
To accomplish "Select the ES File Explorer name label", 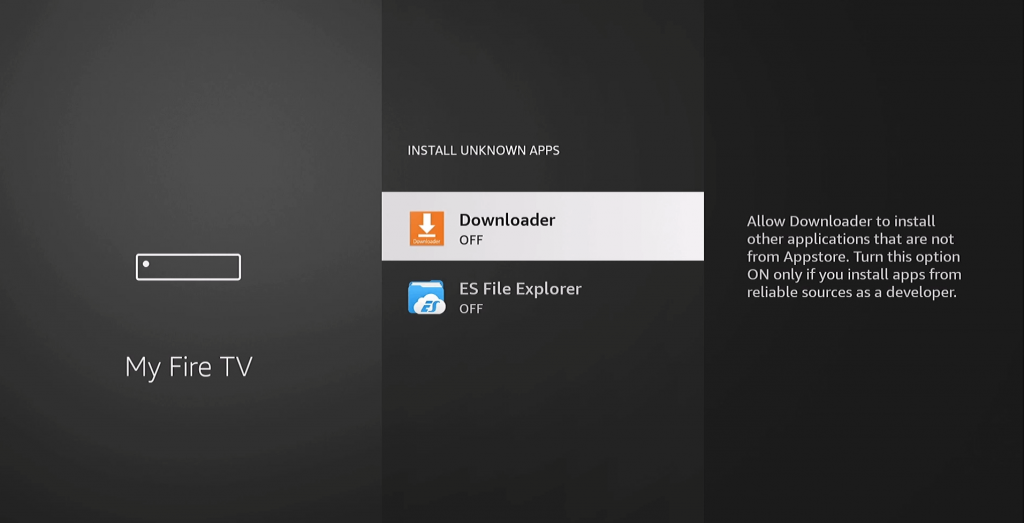I will point(520,289).
